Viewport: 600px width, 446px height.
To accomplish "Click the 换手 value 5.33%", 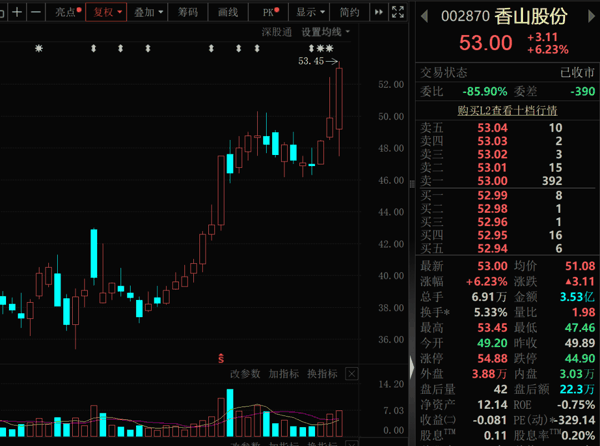I will click(x=491, y=313).
